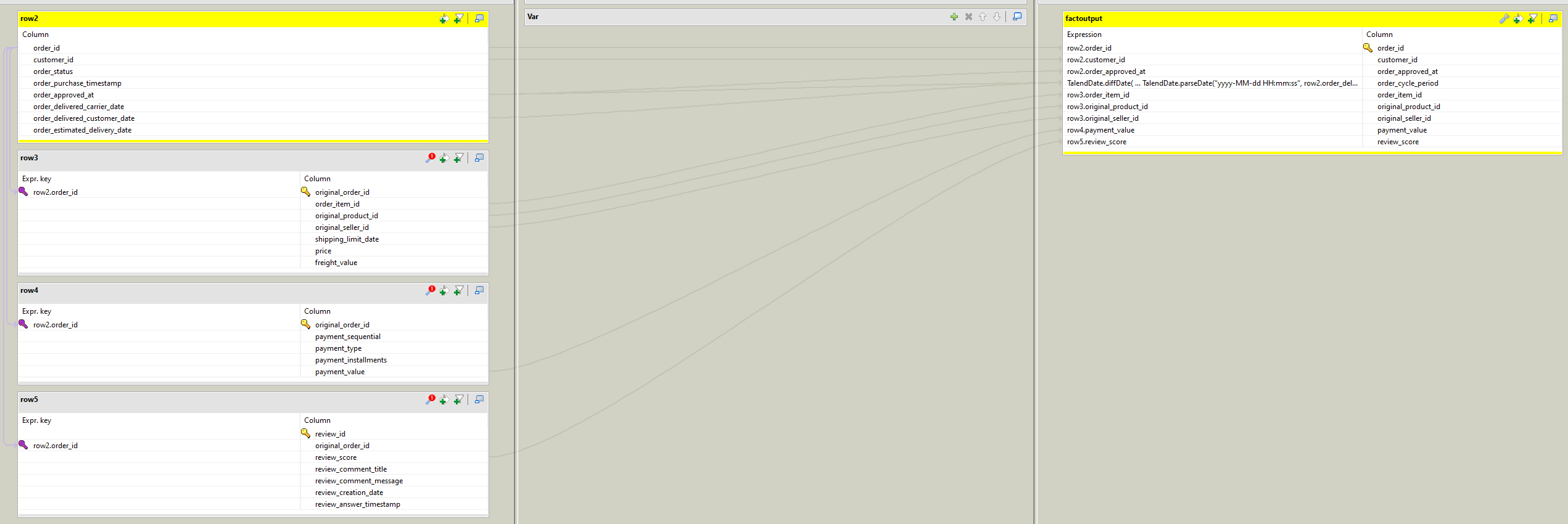Select the order_status column in row2
Screen dimensions: 1568x524
coord(253,72)
